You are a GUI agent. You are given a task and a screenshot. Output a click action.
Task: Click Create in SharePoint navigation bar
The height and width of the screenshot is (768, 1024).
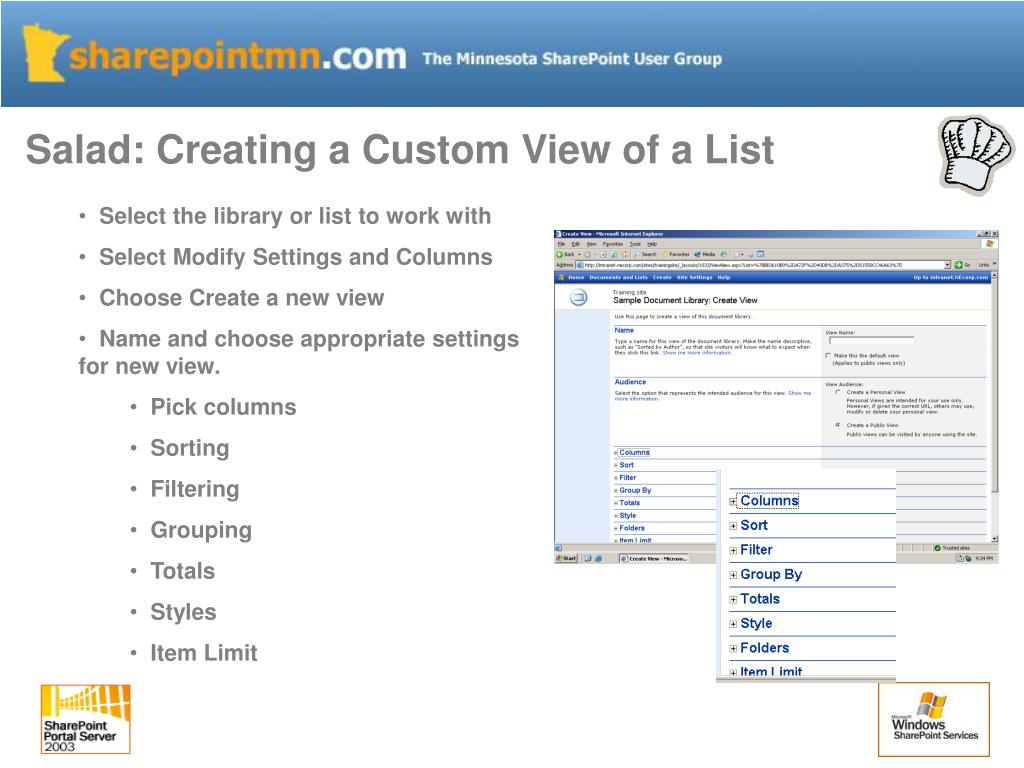pos(662,278)
